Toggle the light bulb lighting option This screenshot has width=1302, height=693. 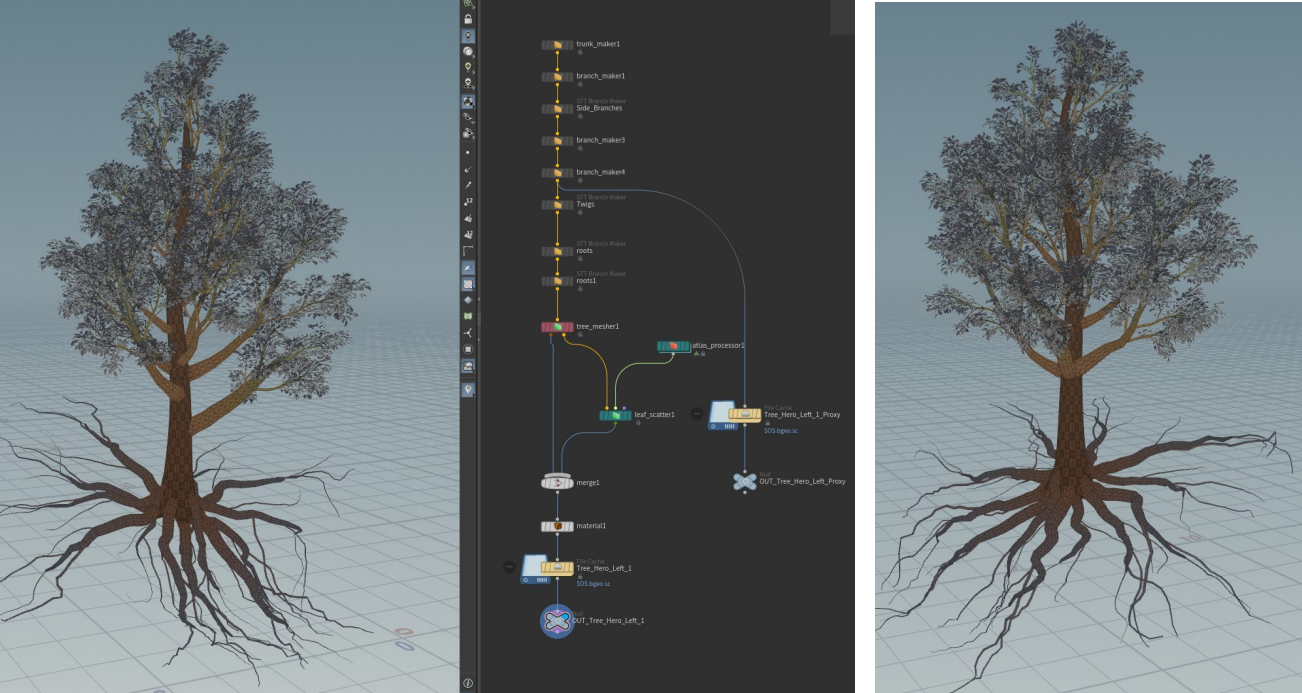pos(468,68)
